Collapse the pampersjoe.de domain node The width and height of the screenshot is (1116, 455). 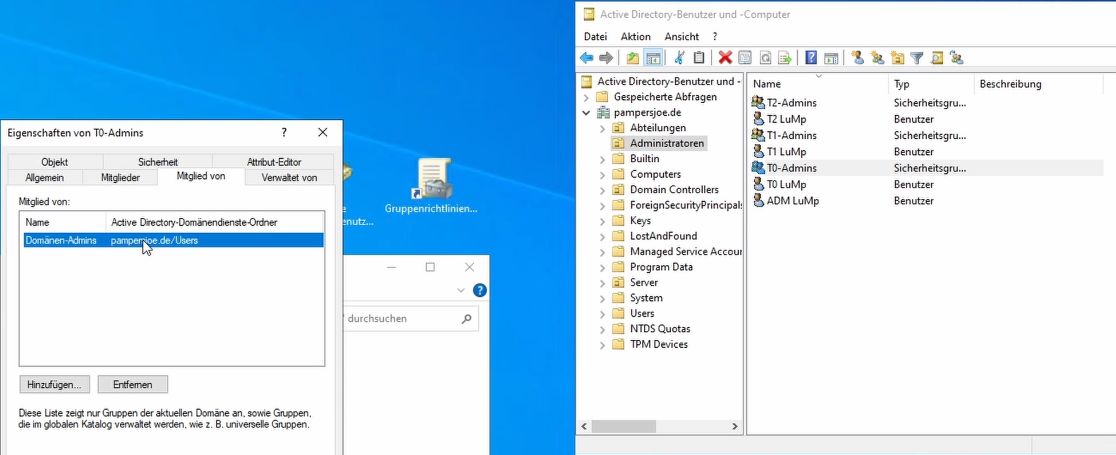586,113
